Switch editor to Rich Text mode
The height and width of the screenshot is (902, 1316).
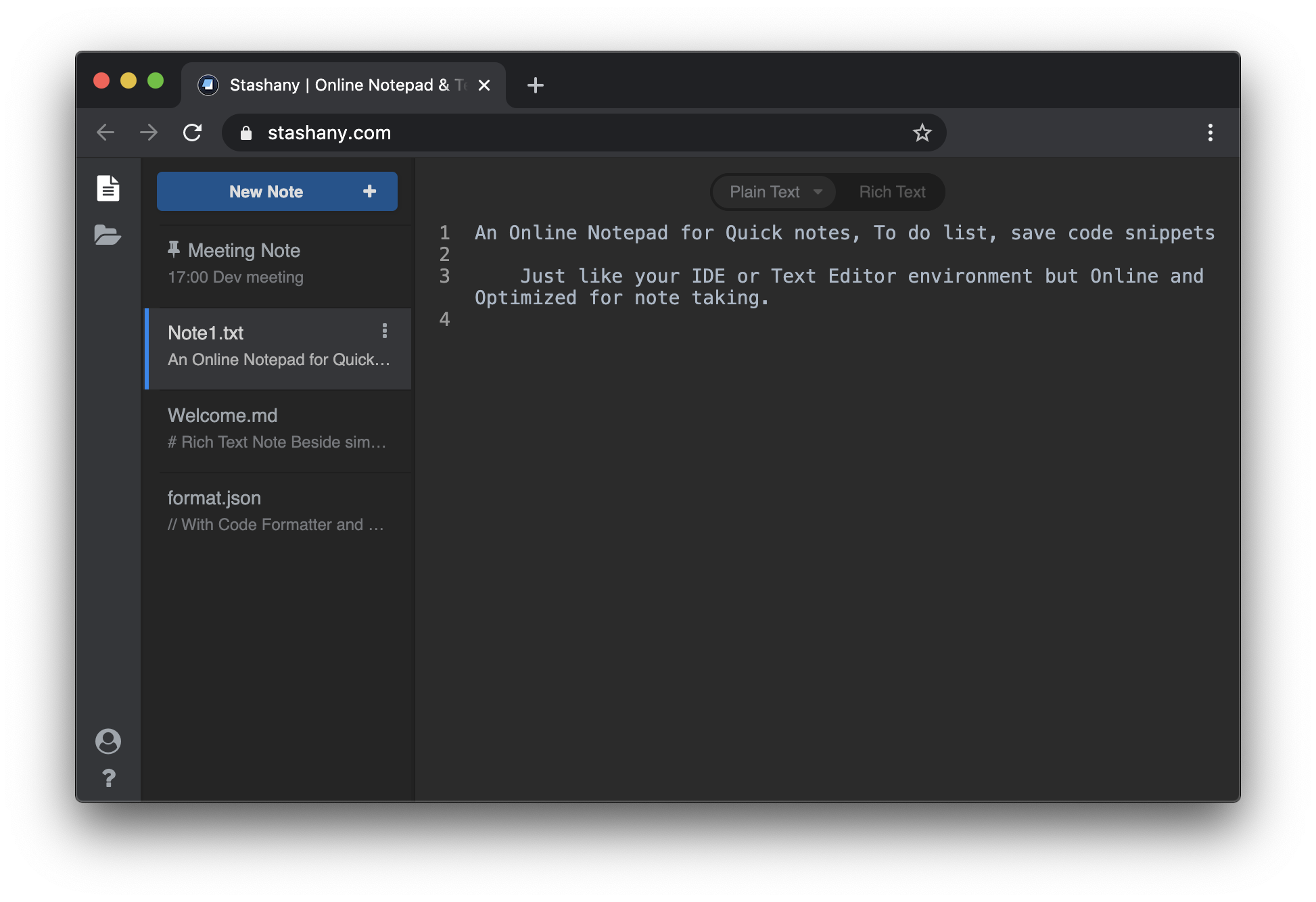pyautogui.click(x=891, y=192)
